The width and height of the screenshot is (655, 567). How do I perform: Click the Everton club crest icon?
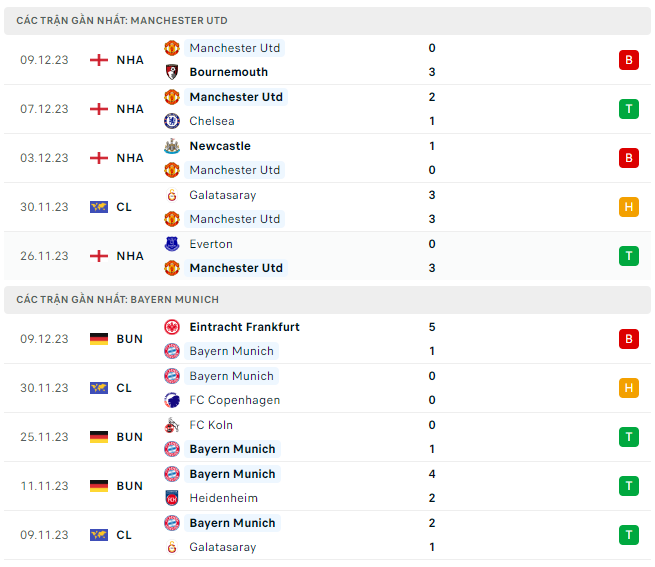click(x=172, y=244)
